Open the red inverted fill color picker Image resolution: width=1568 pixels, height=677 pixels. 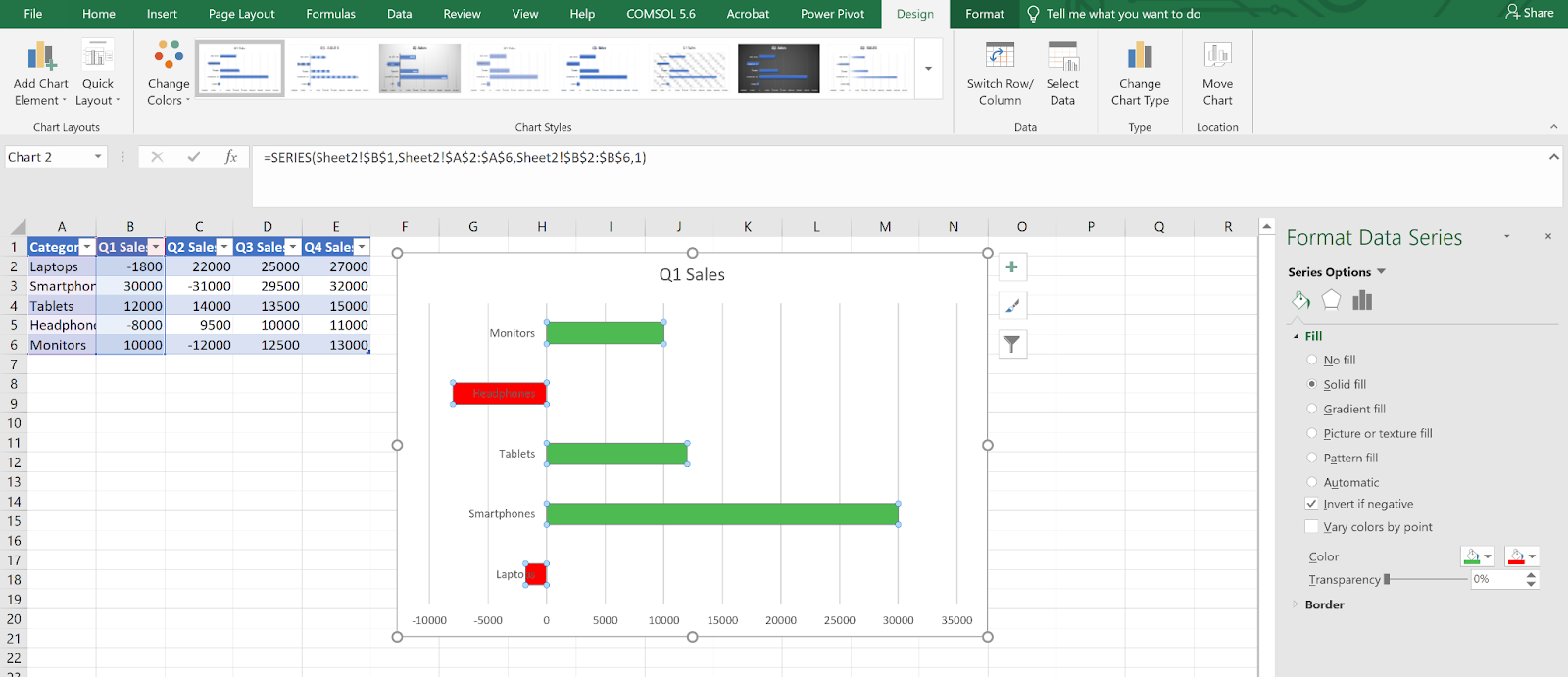coord(1523,556)
